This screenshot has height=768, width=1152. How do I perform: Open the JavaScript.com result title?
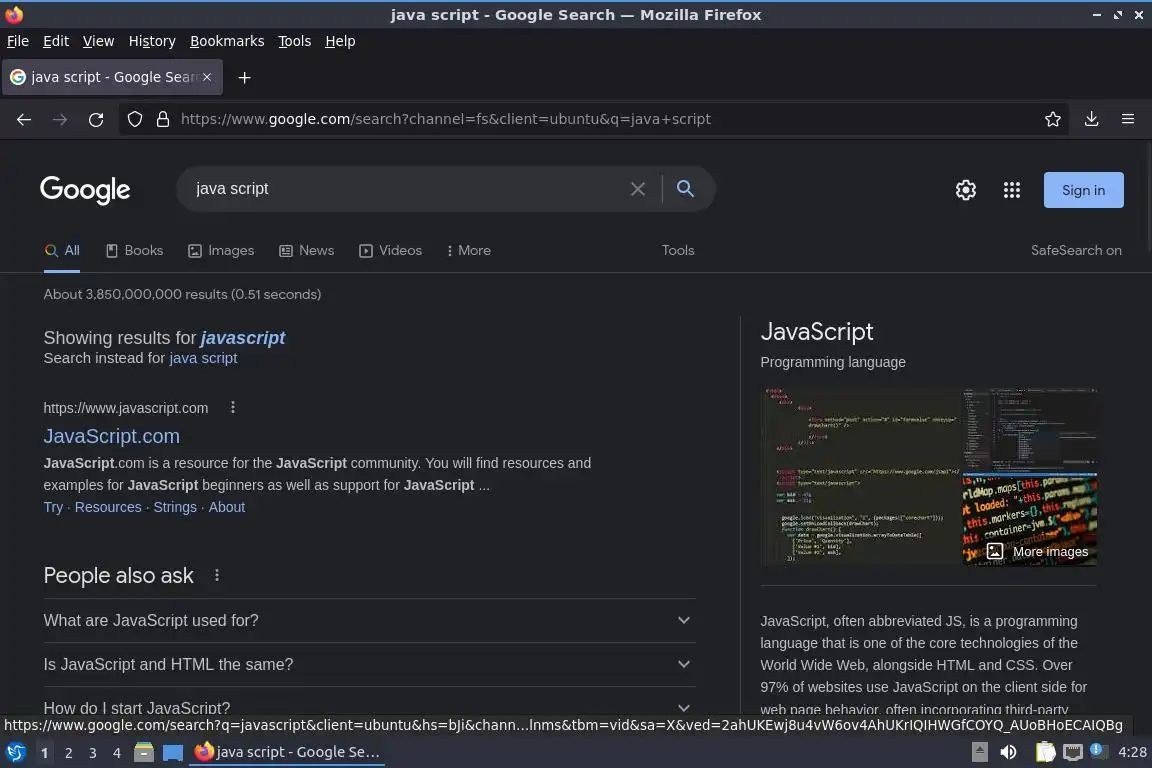pos(112,436)
